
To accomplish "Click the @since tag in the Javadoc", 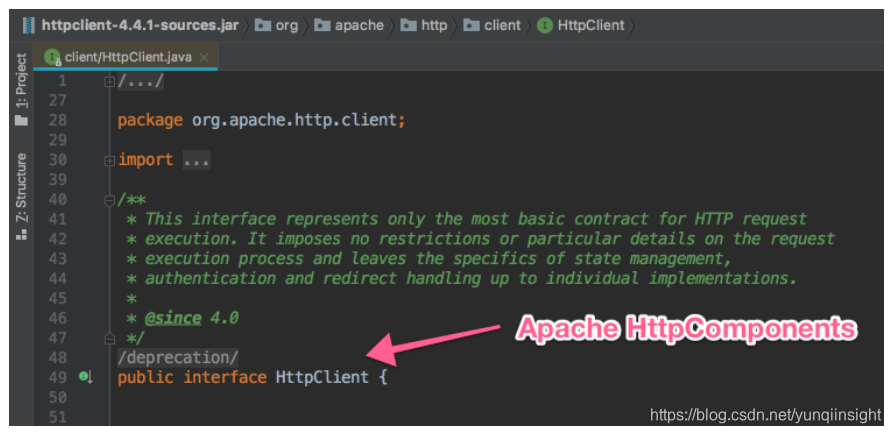I will (x=173, y=318).
